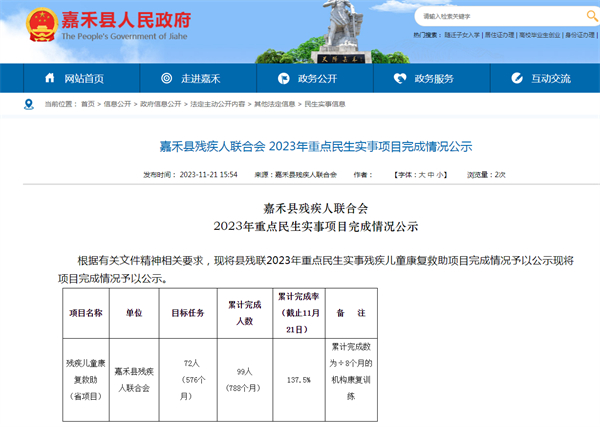Go to 民生实事信息 in the breadcrumb
600x427 pixels.
tap(324, 104)
